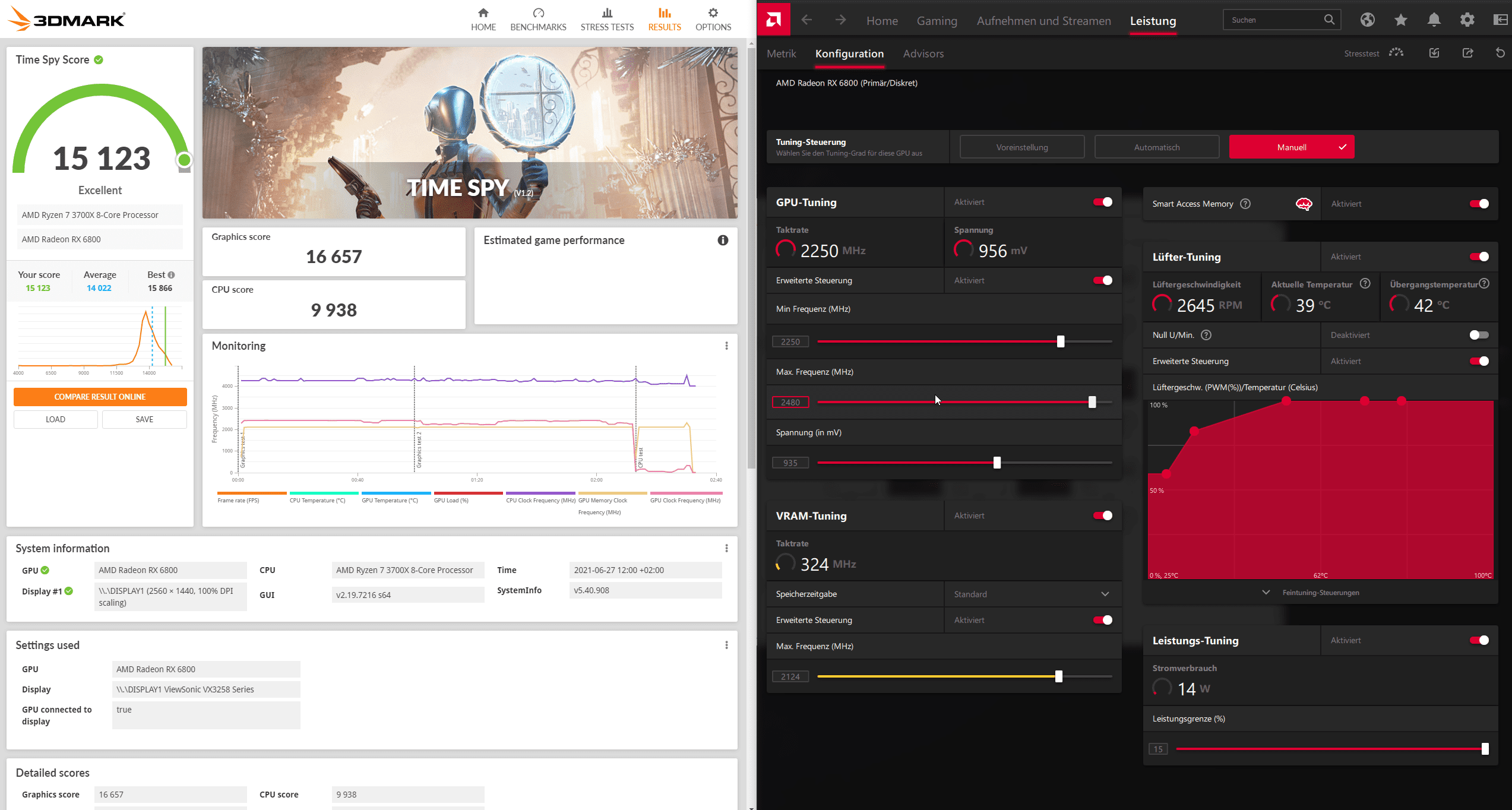Switch to the Advisors subtab

coord(923,53)
